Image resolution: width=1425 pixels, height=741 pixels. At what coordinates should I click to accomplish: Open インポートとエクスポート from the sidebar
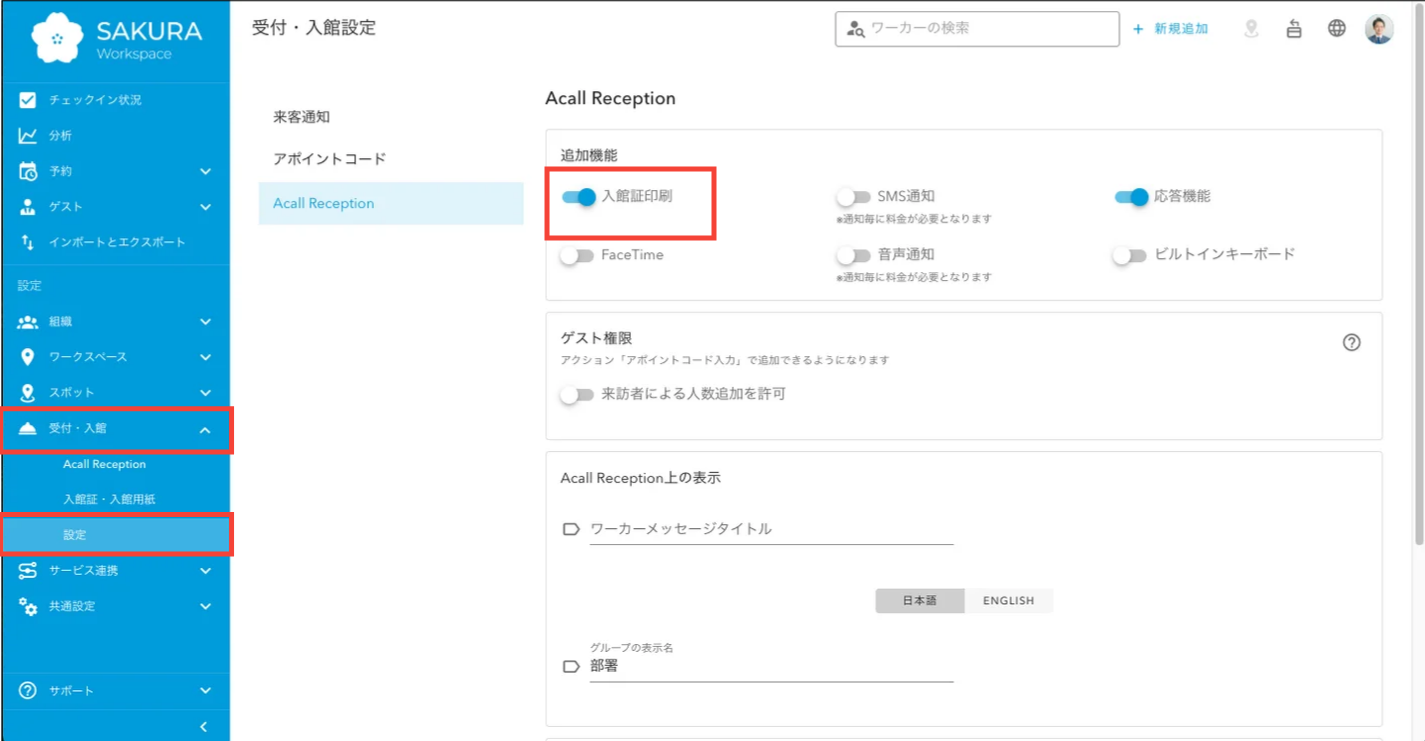click(116, 242)
